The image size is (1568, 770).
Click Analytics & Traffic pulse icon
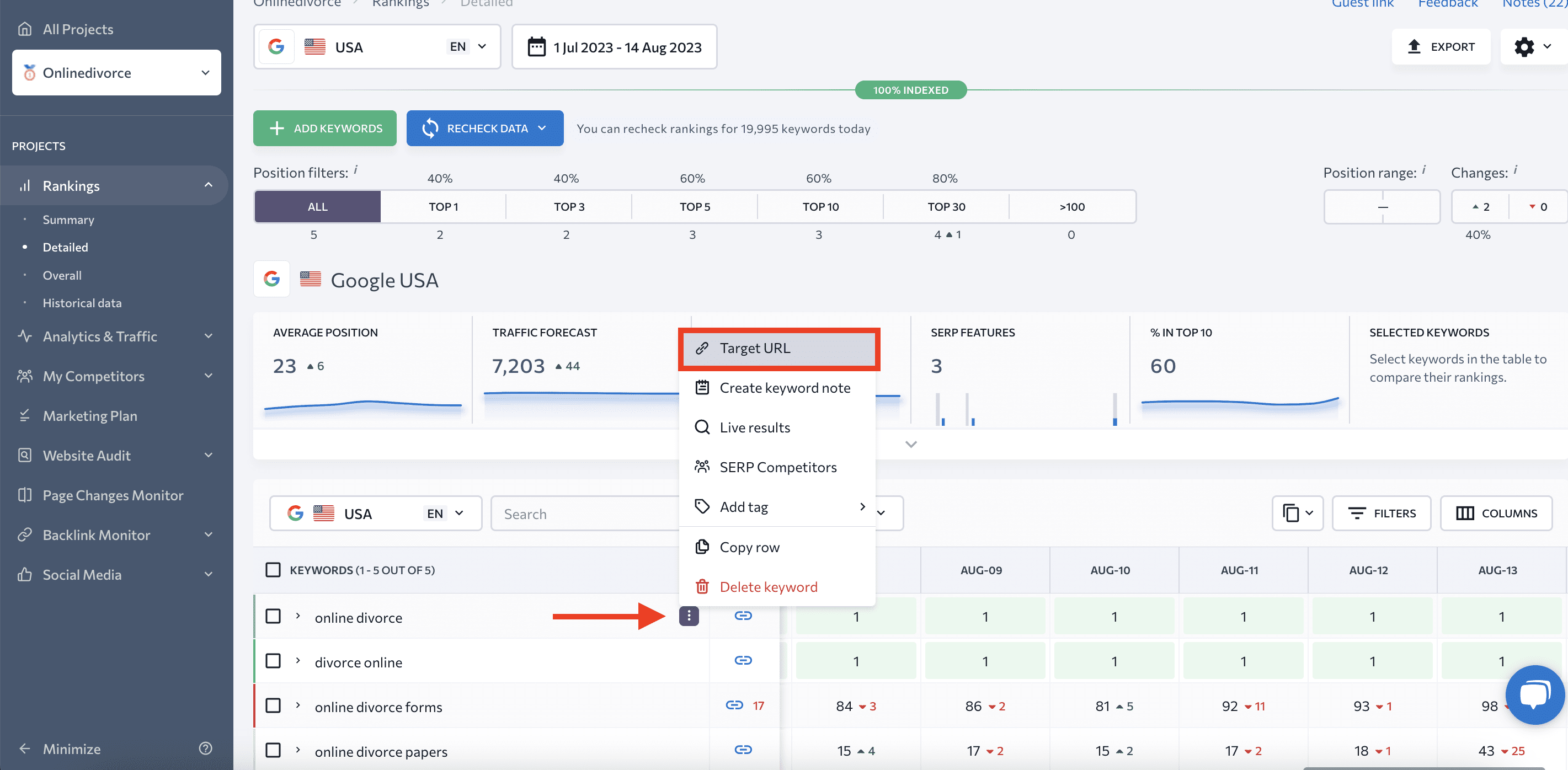click(25, 336)
